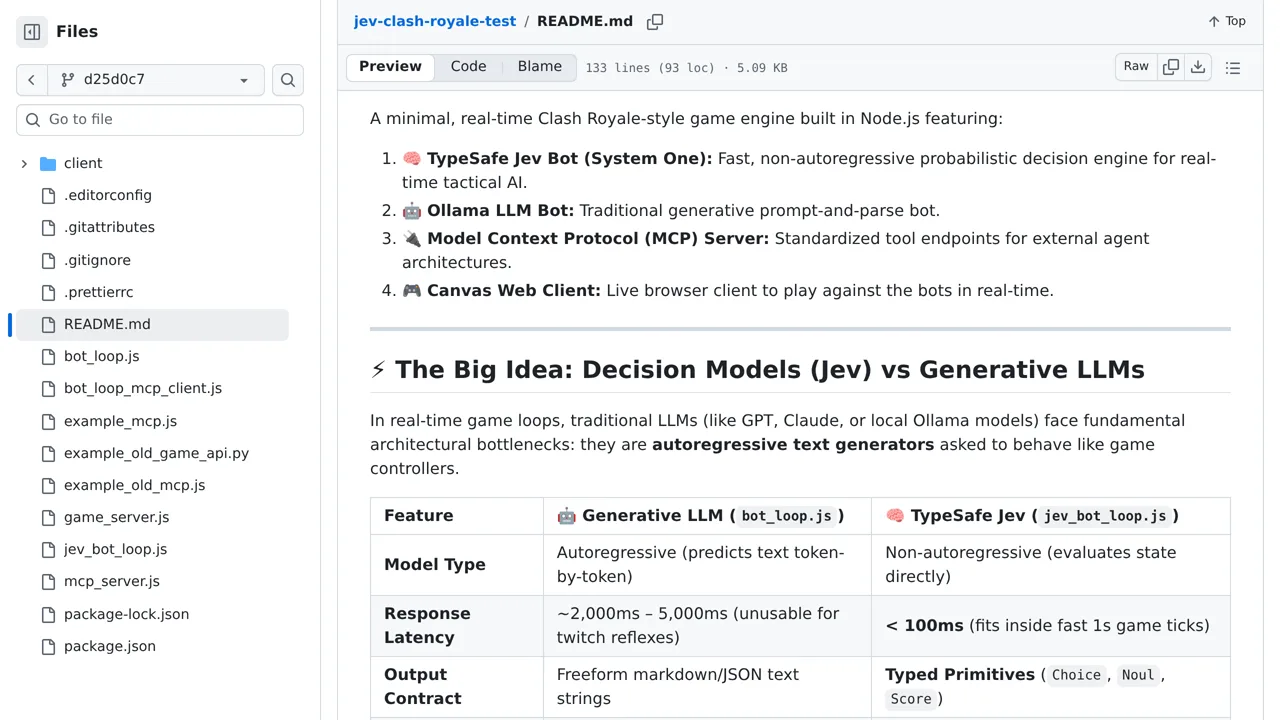Click the 'Response Latency' table row header
This screenshot has height=720, width=1280.
457,626
